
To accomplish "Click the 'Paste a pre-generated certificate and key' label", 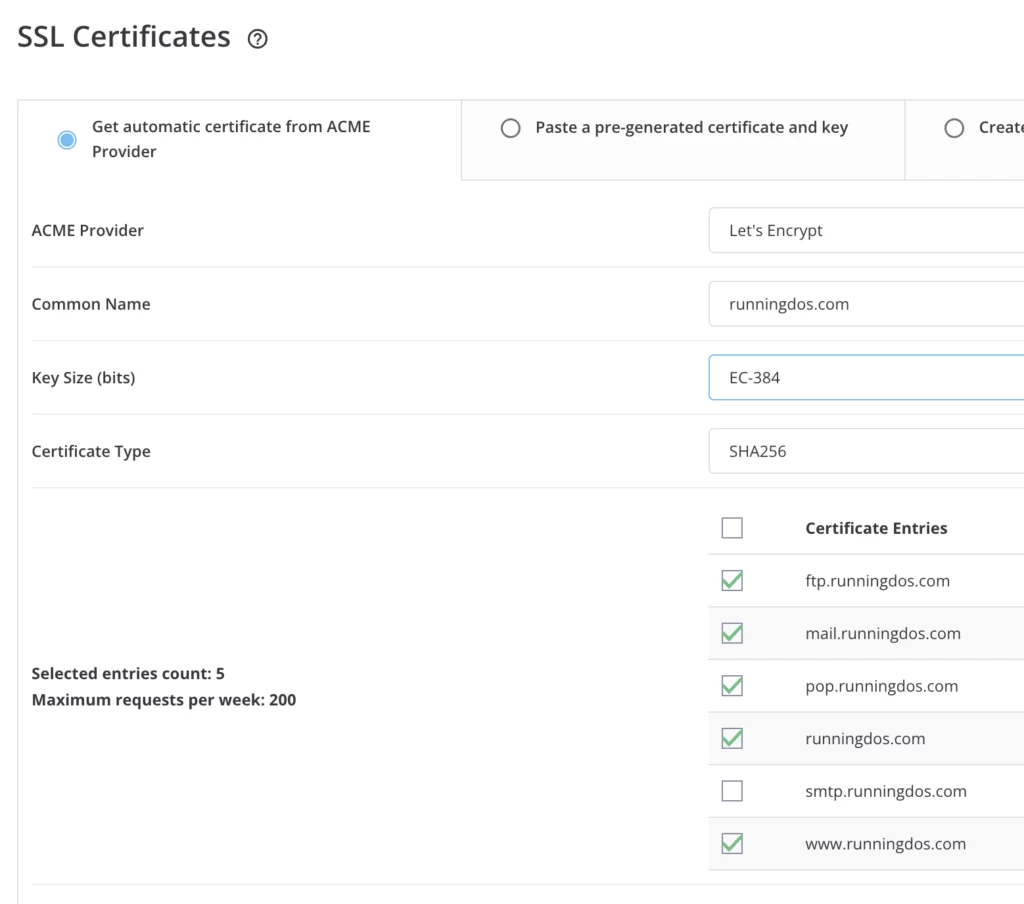I will click(691, 128).
